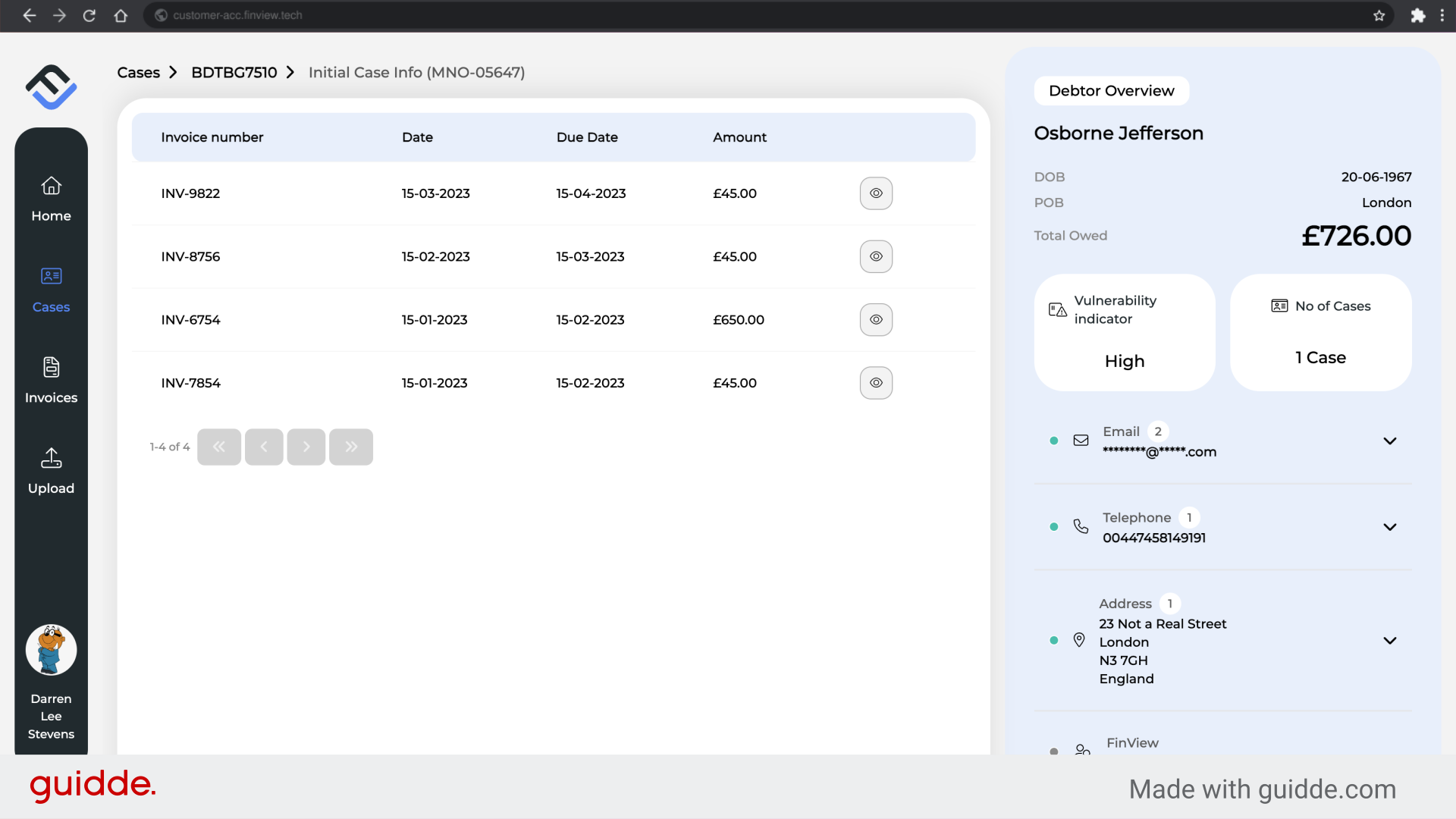Click the email contact icon

[1081, 441]
